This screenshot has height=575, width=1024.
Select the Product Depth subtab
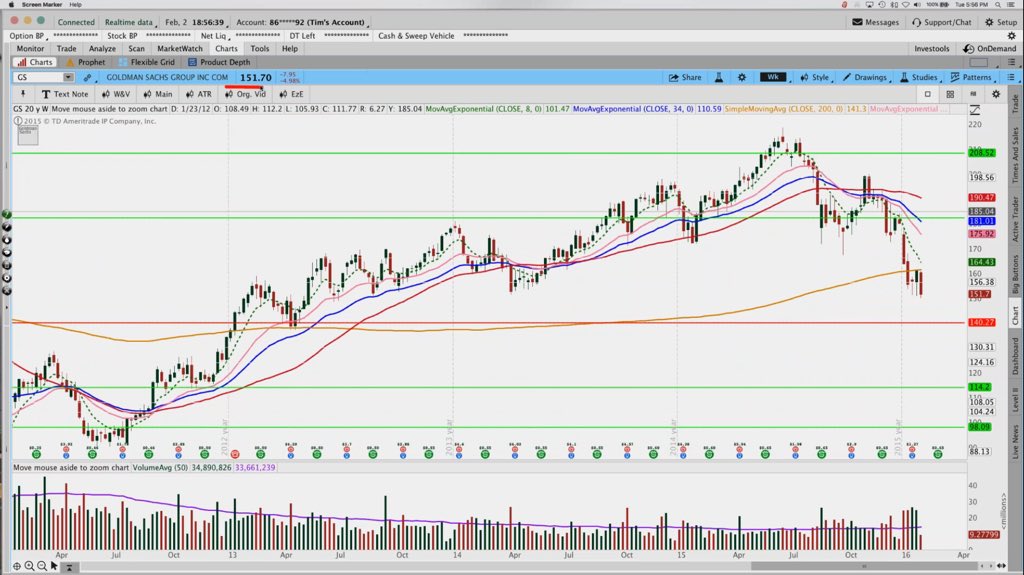(x=219, y=62)
